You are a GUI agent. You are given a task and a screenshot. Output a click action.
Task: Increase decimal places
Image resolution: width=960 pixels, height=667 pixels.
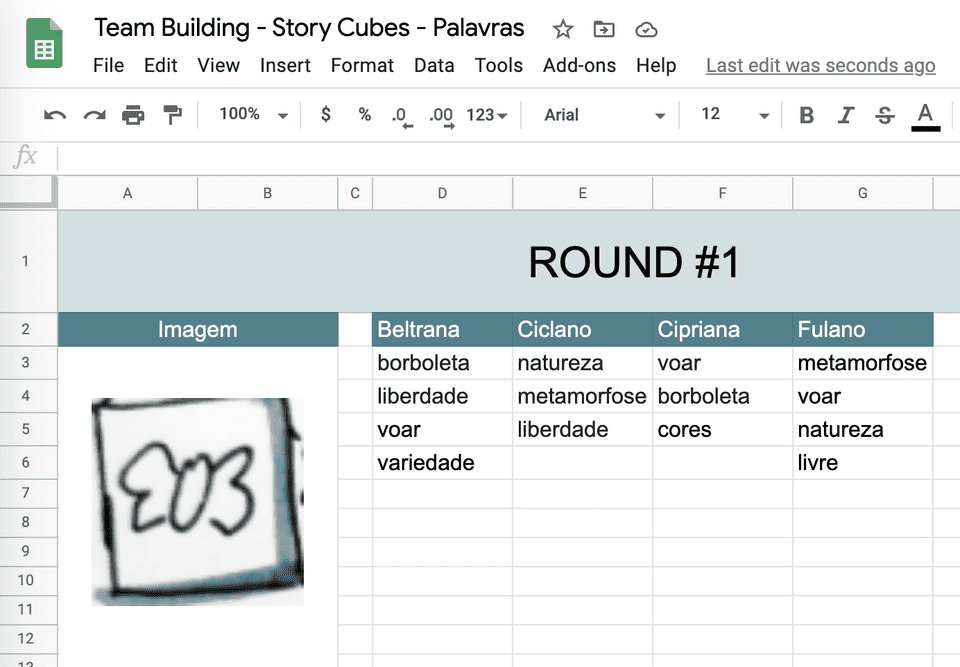point(440,117)
